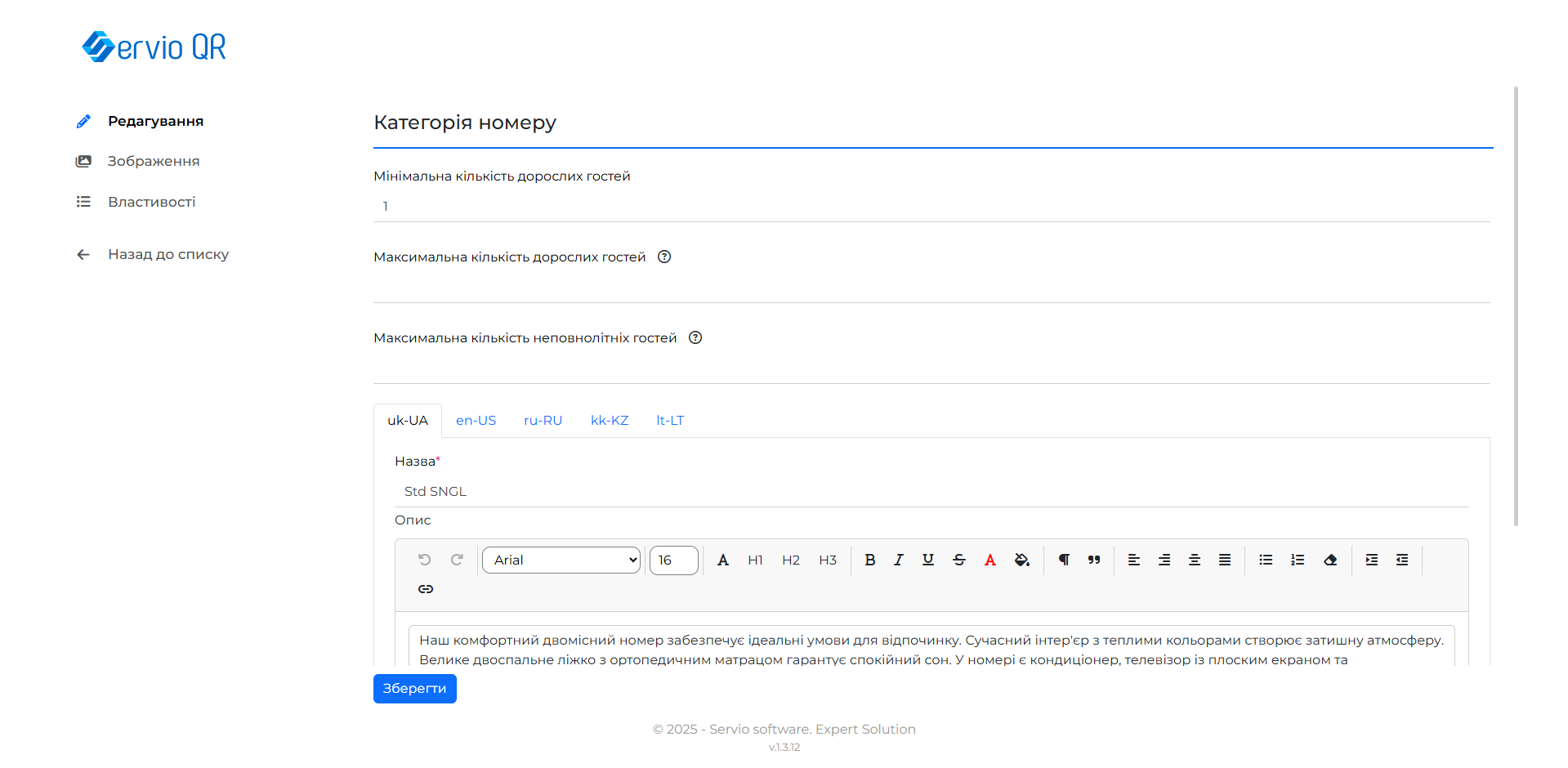Viewport: 1568px width, 768px height.
Task: Go back via Назад до списку
Action: pyautogui.click(x=168, y=254)
